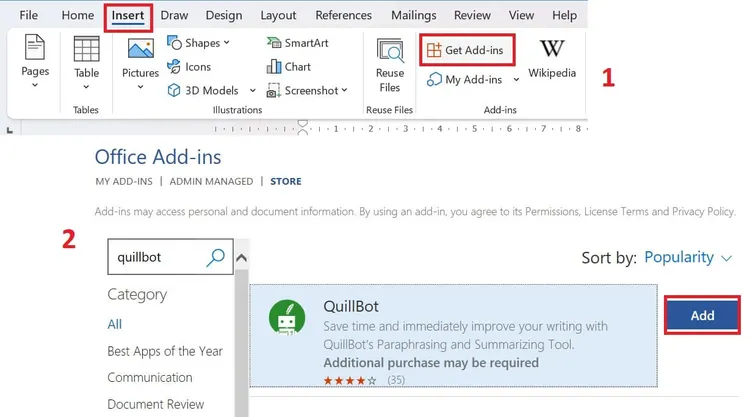Click the QuillBot star rating

[x=350, y=381]
